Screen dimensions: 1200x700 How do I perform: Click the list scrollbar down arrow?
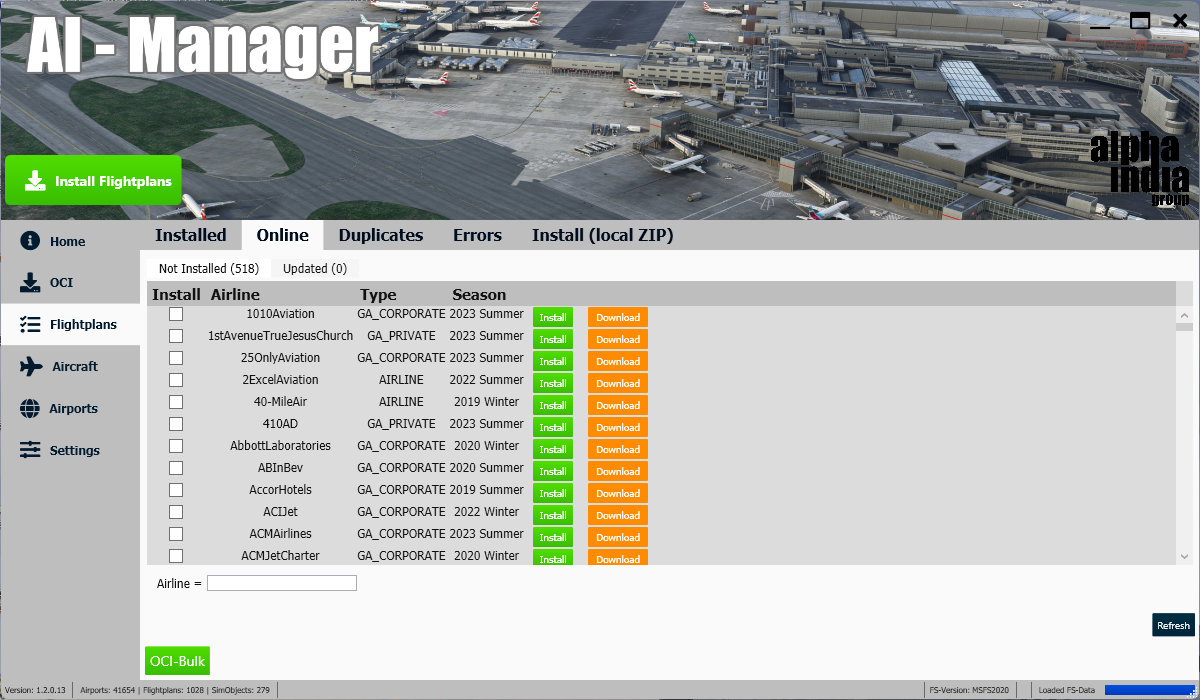pos(1184,556)
